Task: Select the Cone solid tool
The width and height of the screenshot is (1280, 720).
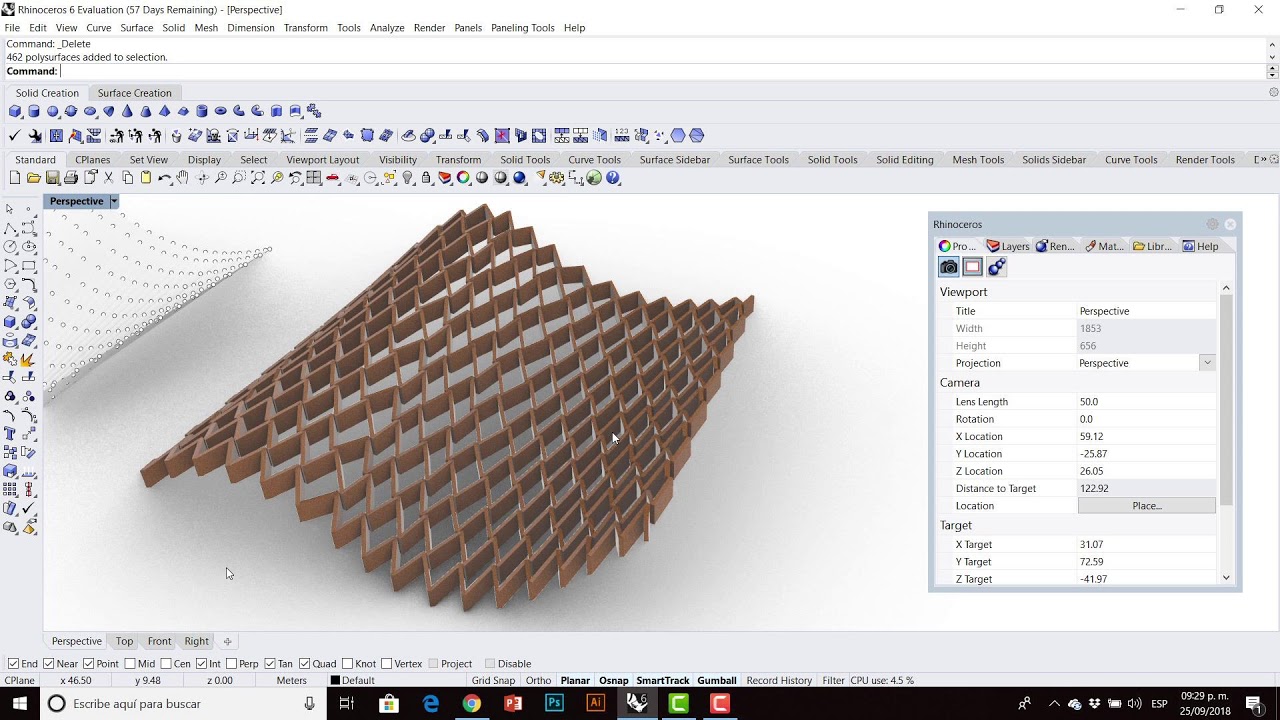Action: (127, 111)
